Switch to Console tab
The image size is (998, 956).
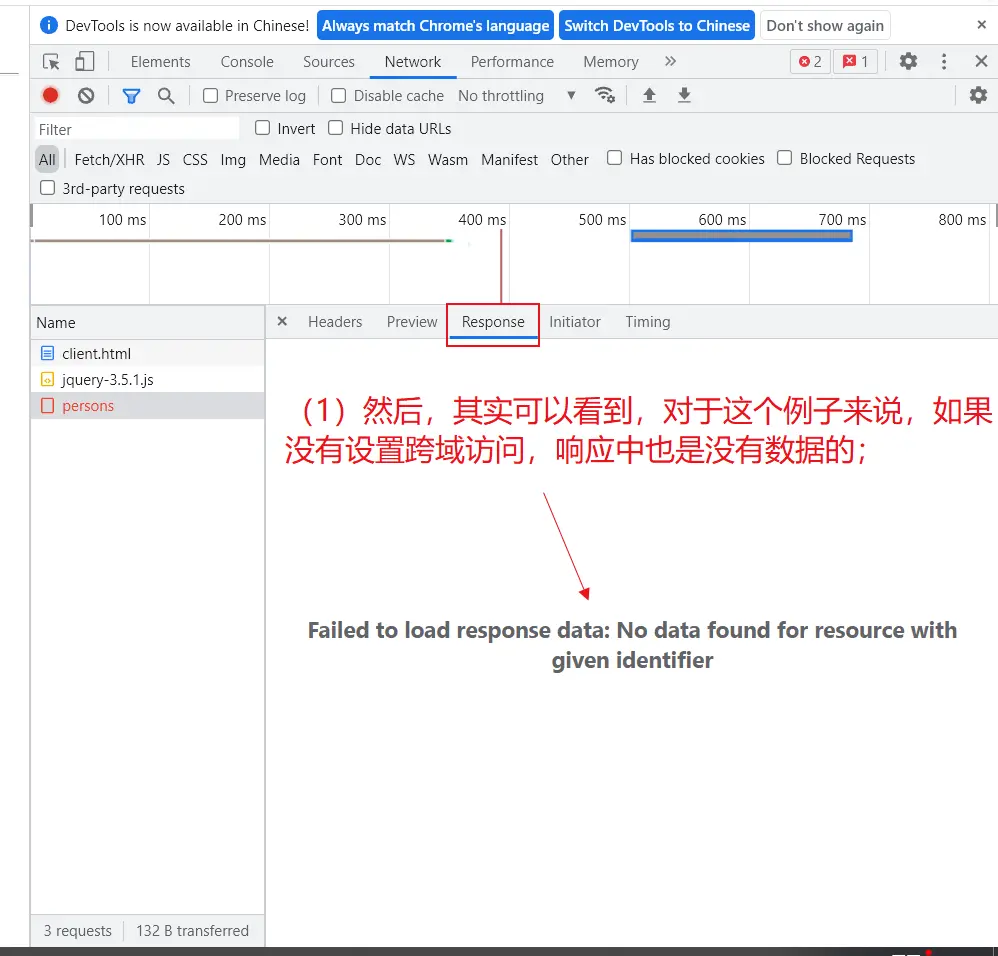click(x=247, y=62)
